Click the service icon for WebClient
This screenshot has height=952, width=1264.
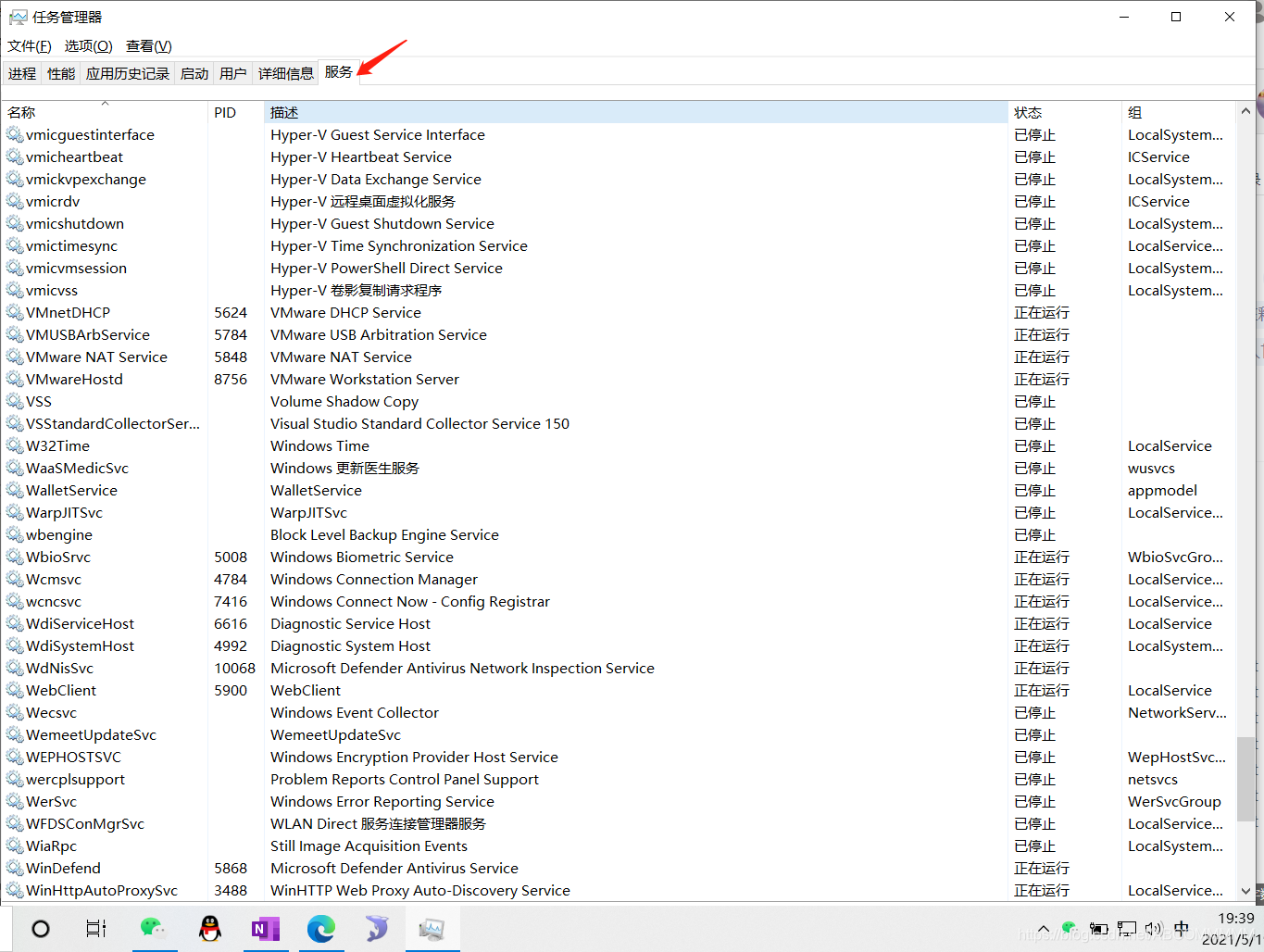[15, 690]
